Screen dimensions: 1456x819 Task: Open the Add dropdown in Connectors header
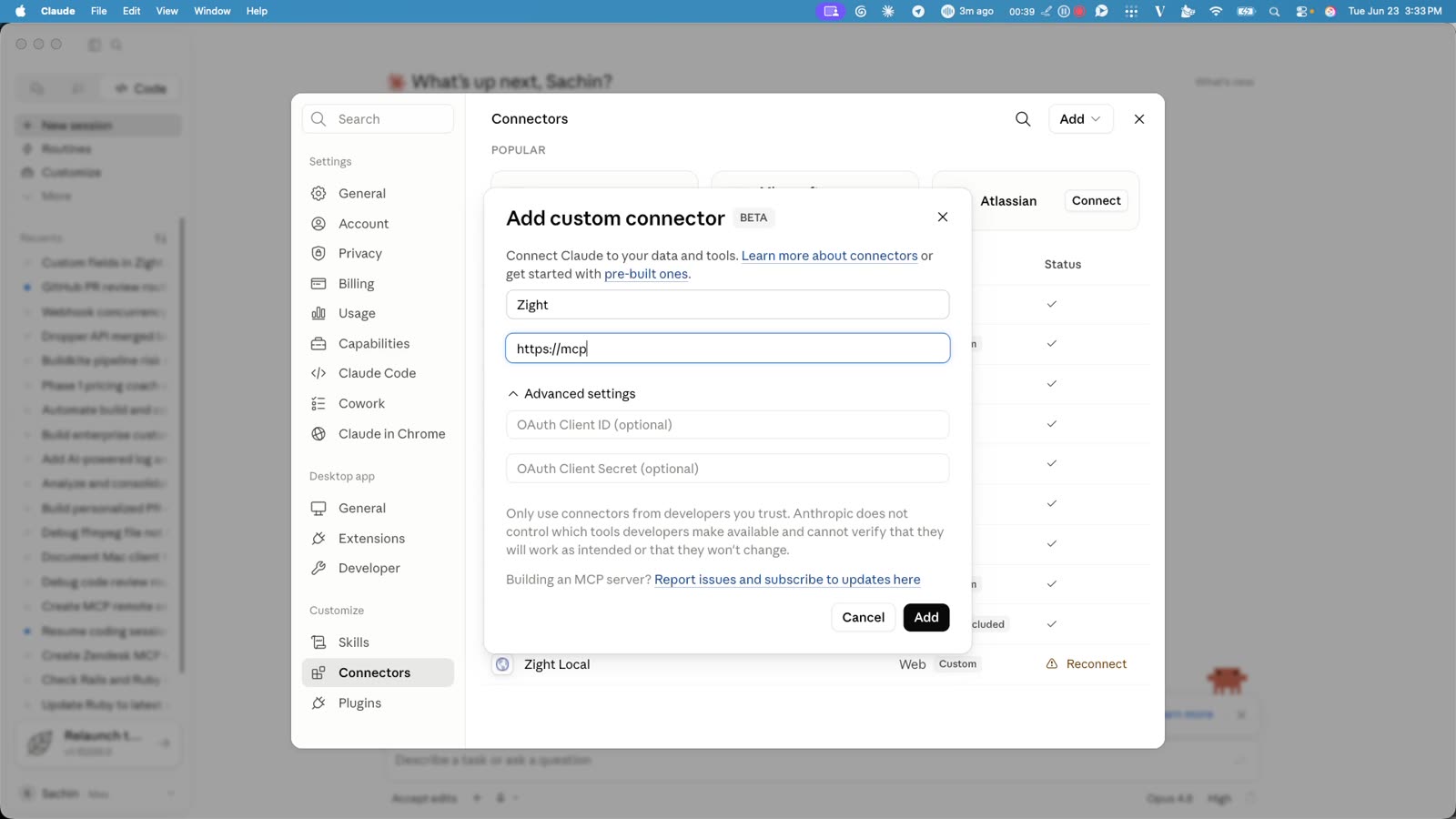[x=1080, y=119]
